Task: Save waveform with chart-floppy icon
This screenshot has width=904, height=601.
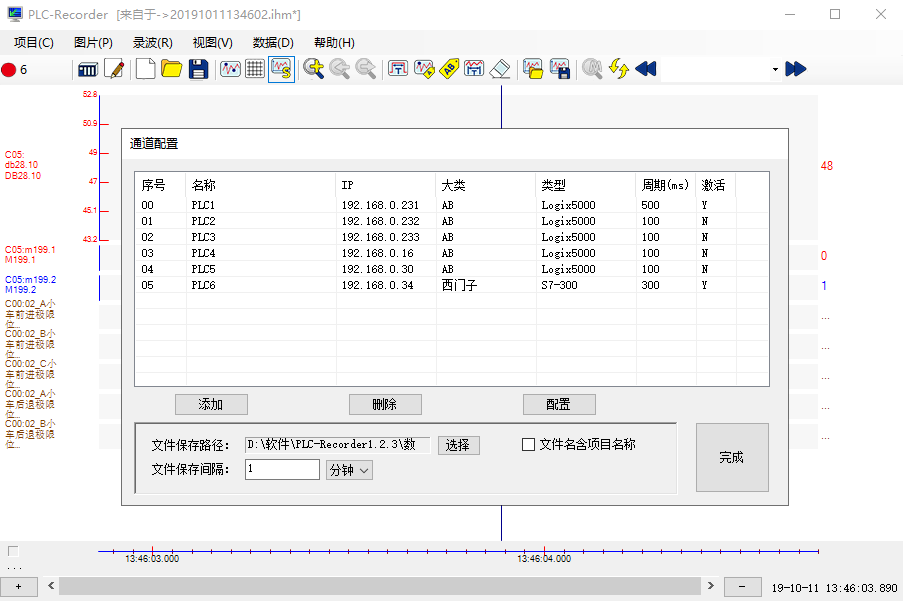Action: click(x=560, y=69)
